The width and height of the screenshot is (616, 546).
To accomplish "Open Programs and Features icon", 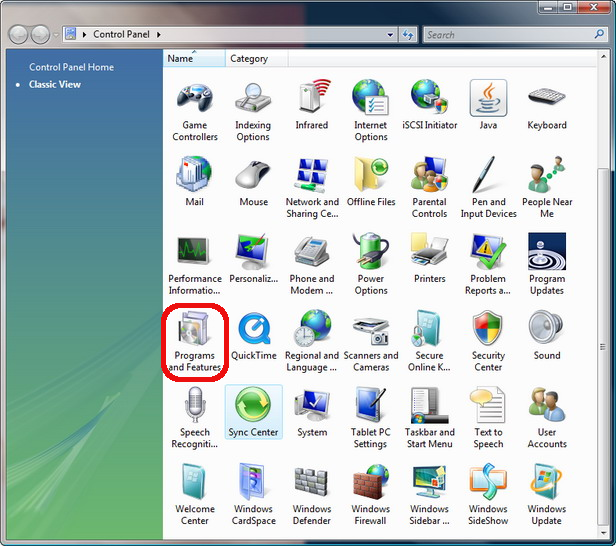I will [x=194, y=329].
